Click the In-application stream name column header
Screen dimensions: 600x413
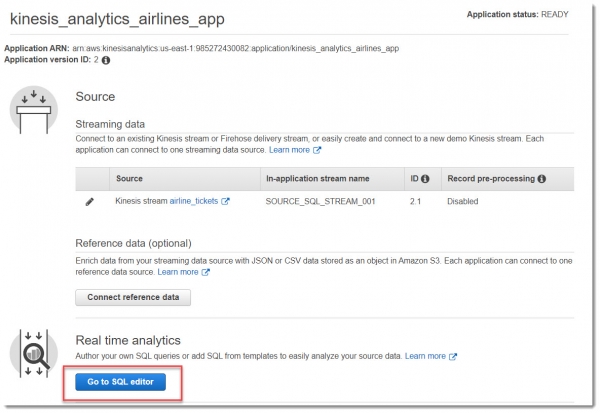317,179
